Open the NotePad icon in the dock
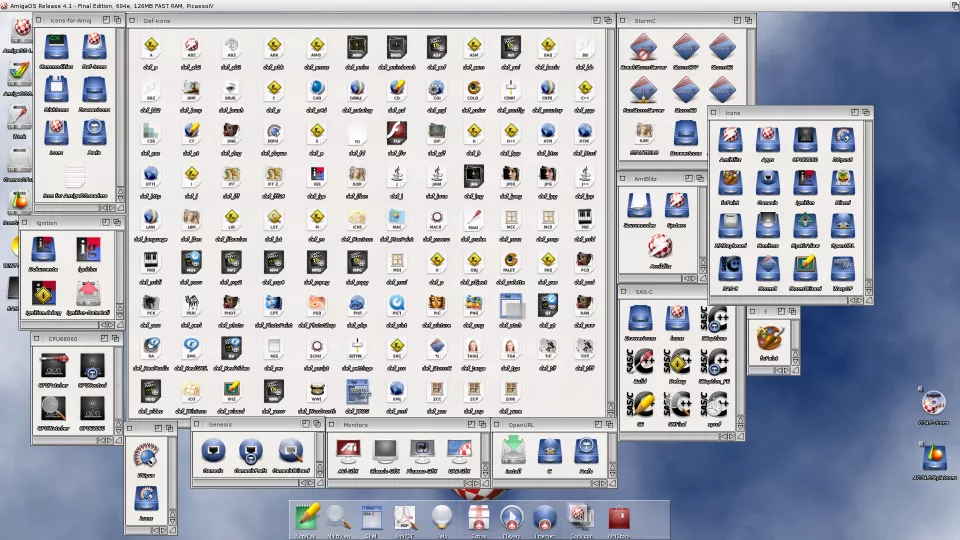This screenshot has height=540, width=960. click(306, 517)
